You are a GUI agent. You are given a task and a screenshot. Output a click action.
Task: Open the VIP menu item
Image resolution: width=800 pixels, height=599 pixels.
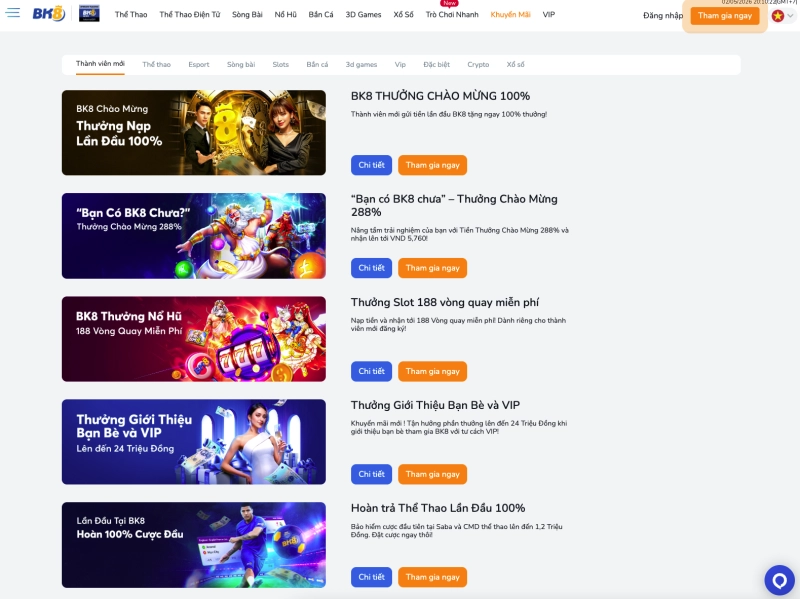(x=548, y=15)
